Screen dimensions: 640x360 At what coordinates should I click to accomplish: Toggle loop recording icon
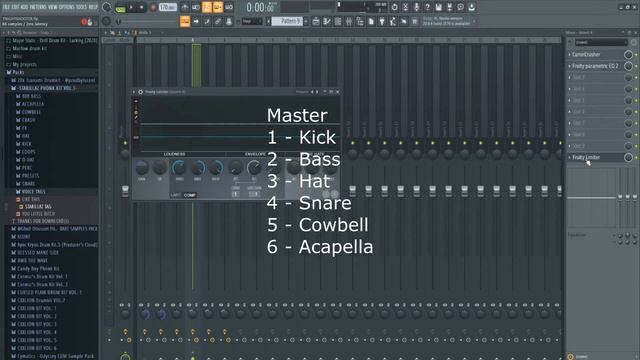coord(229,7)
